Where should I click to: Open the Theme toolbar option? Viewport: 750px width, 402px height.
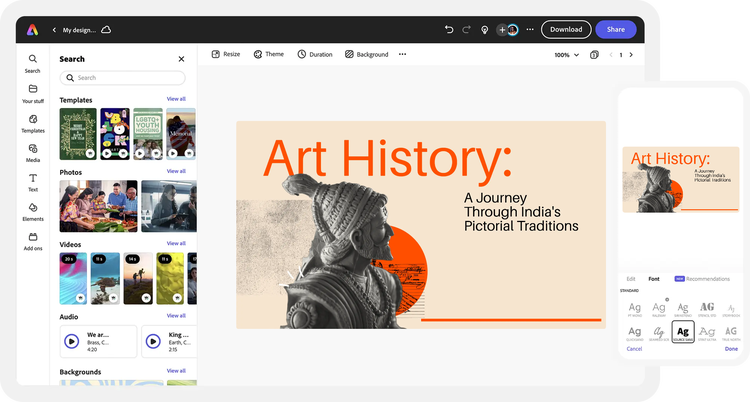269,54
